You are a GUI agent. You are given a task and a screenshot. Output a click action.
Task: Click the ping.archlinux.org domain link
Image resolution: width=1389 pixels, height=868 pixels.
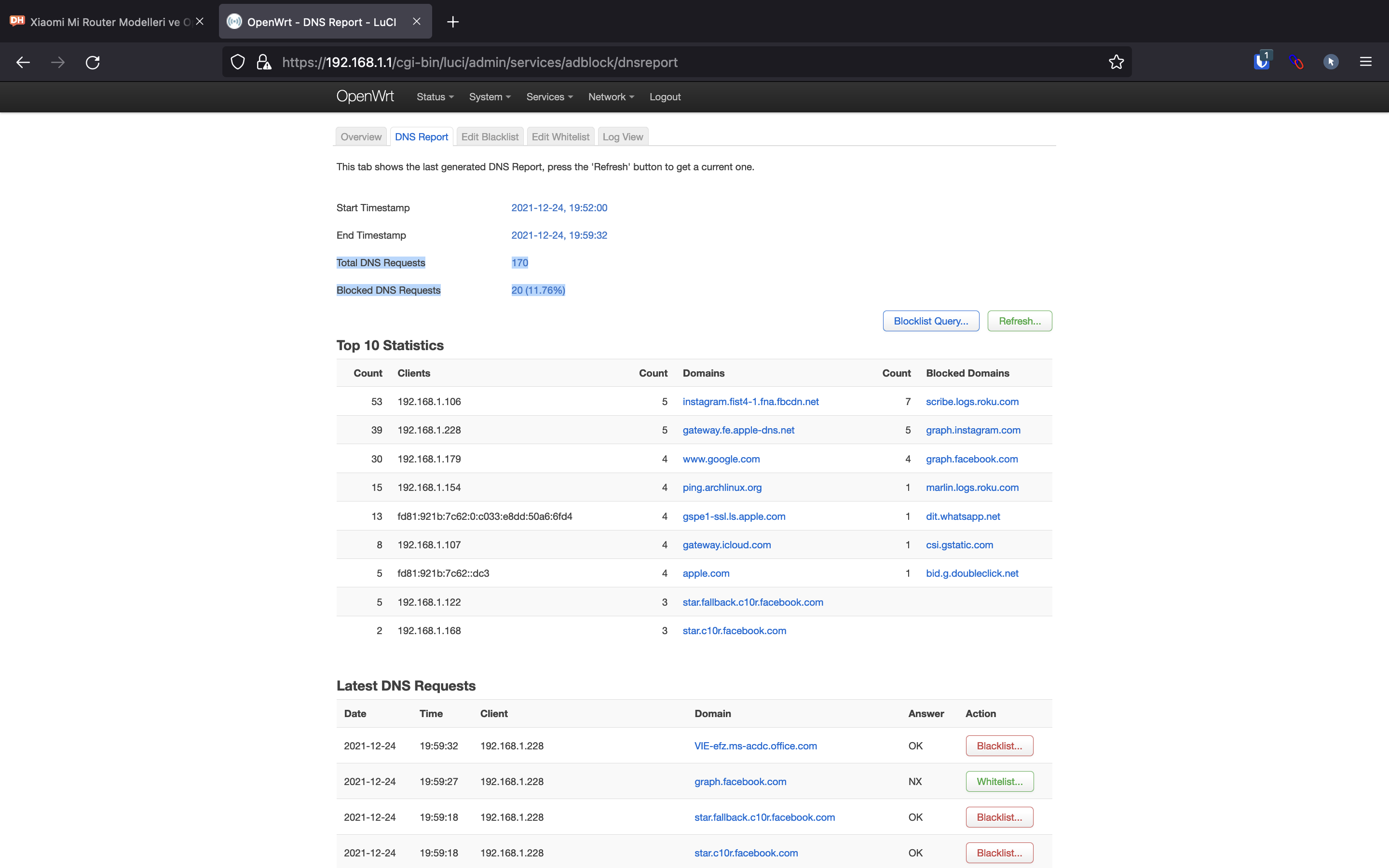tap(722, 488)
